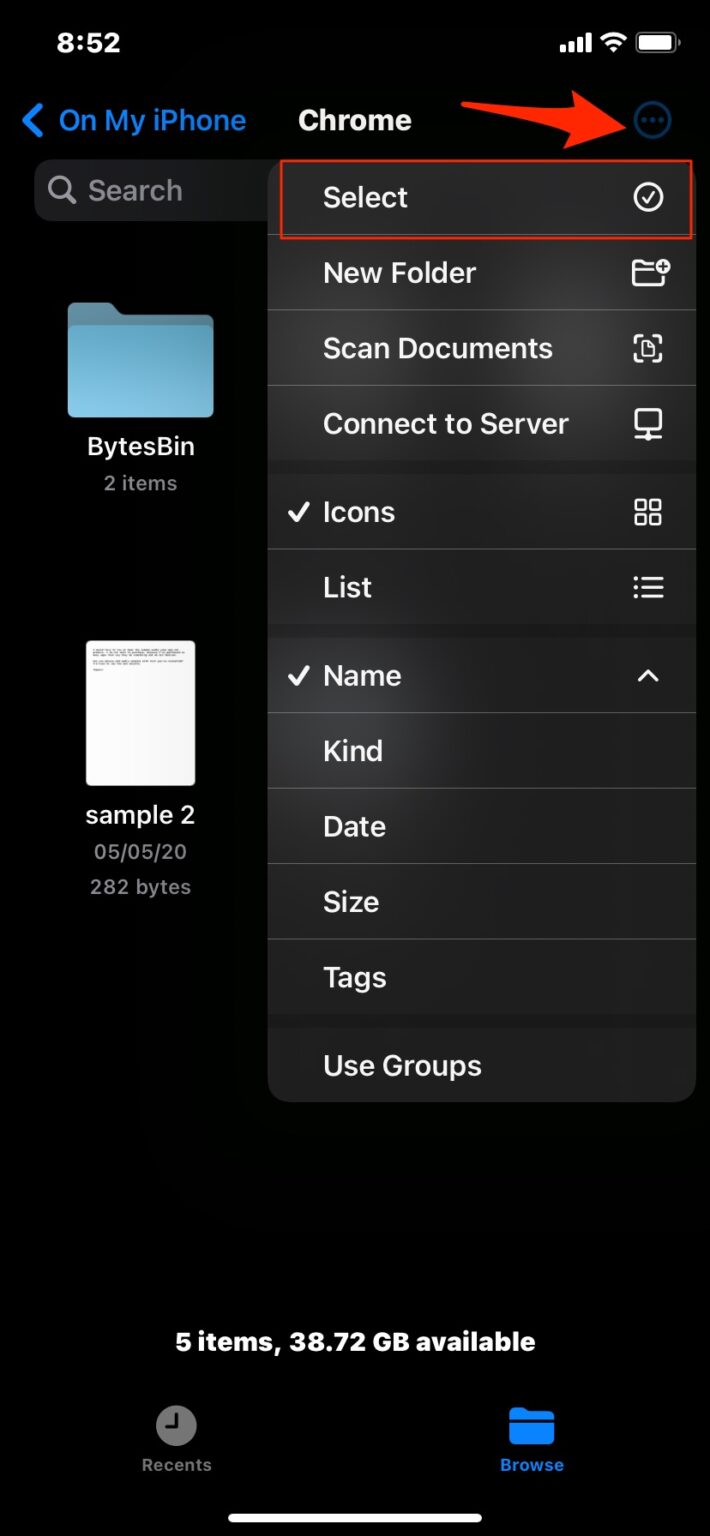Tap the Scan Documents icon
Screen dimensions: 710x1536
coord(650,348)
